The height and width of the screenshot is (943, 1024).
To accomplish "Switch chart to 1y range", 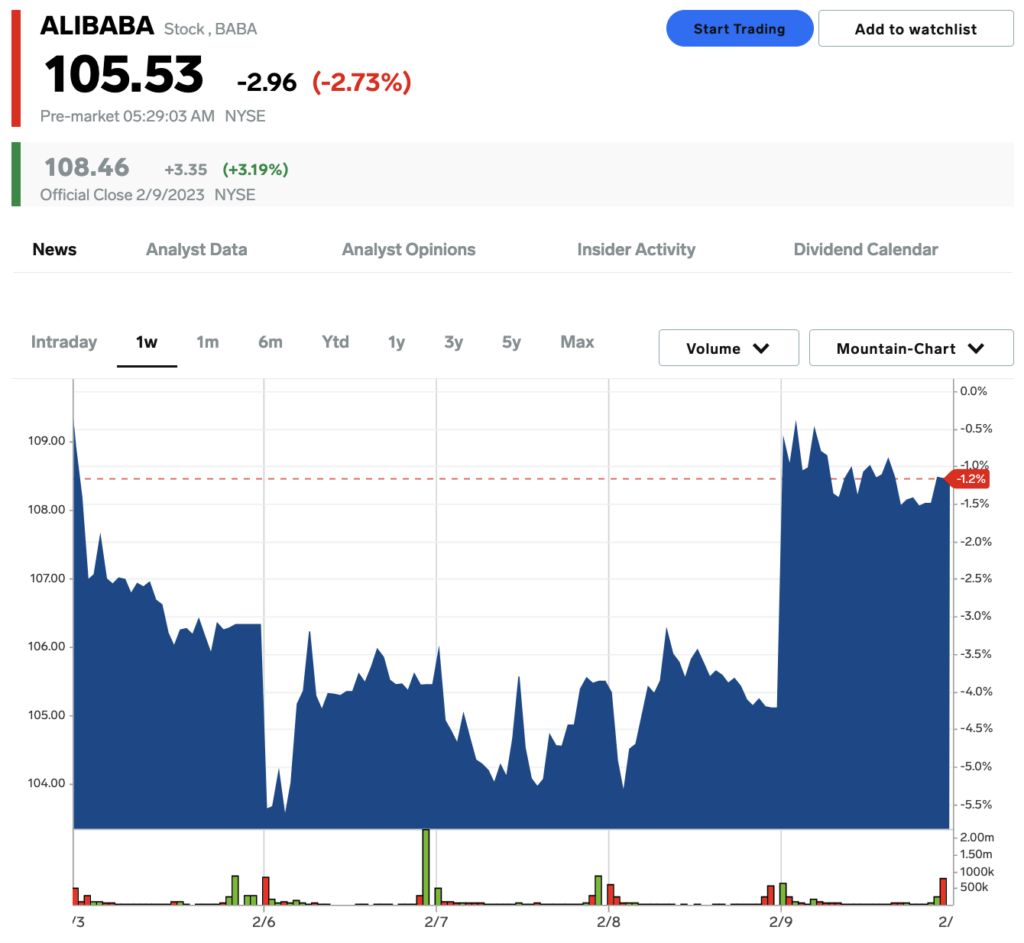I will coord(396,342).
